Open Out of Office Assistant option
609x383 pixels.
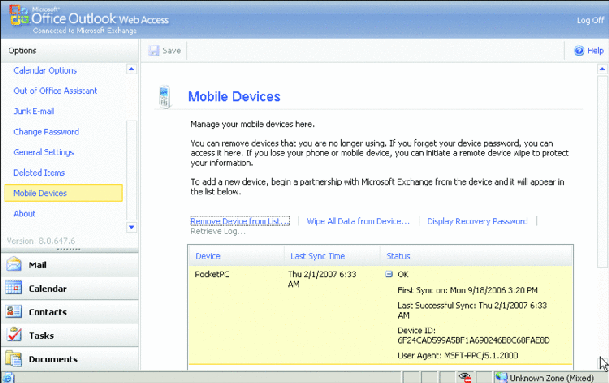tap(55, 91)
